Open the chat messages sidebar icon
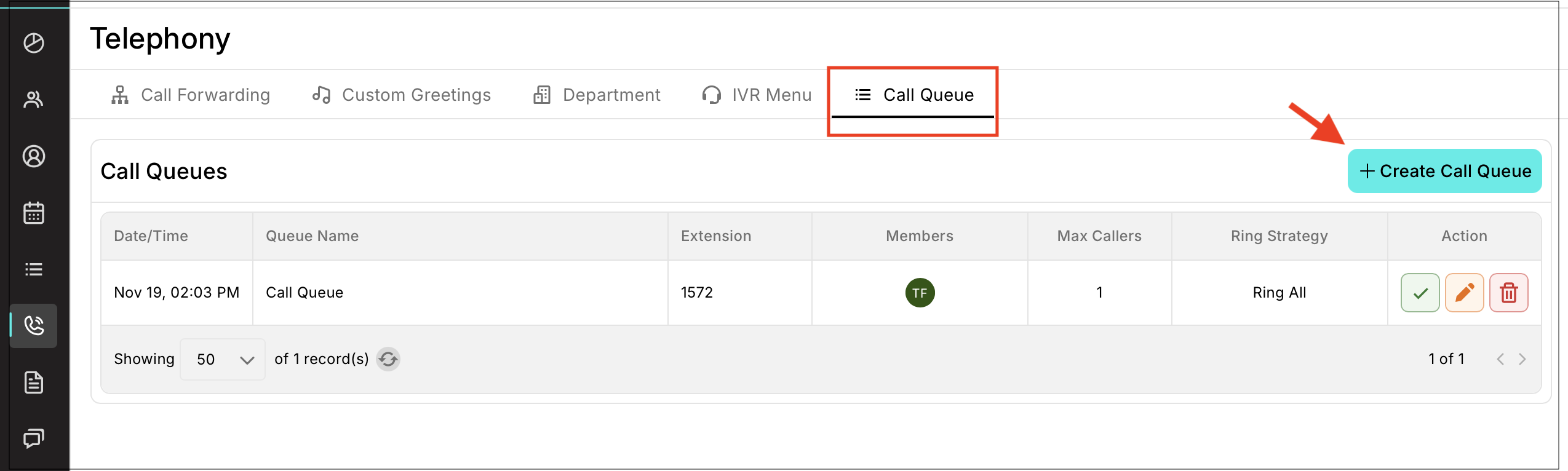The height and width of the screenshot is (471, 1568). (x=34, y=438)
